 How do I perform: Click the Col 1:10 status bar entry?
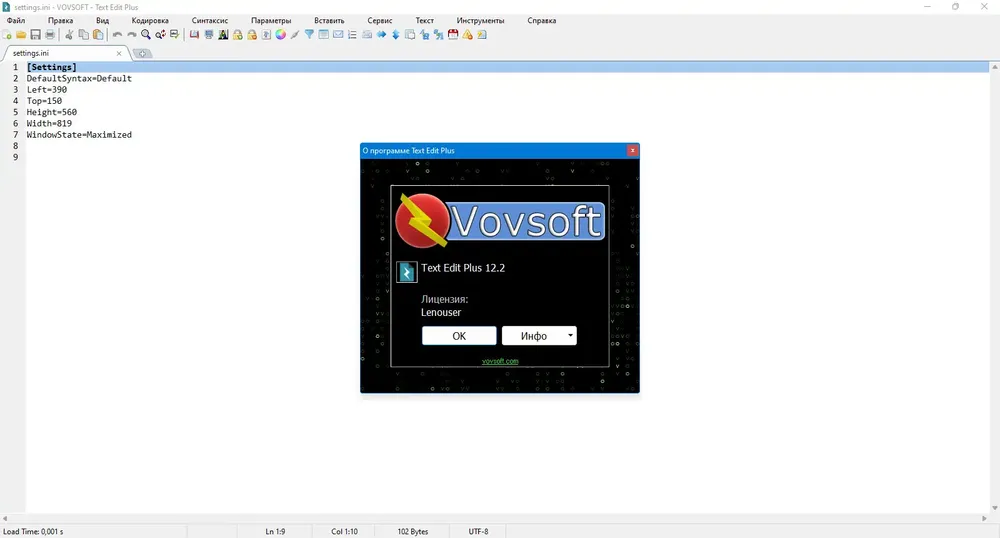point(344,531)
